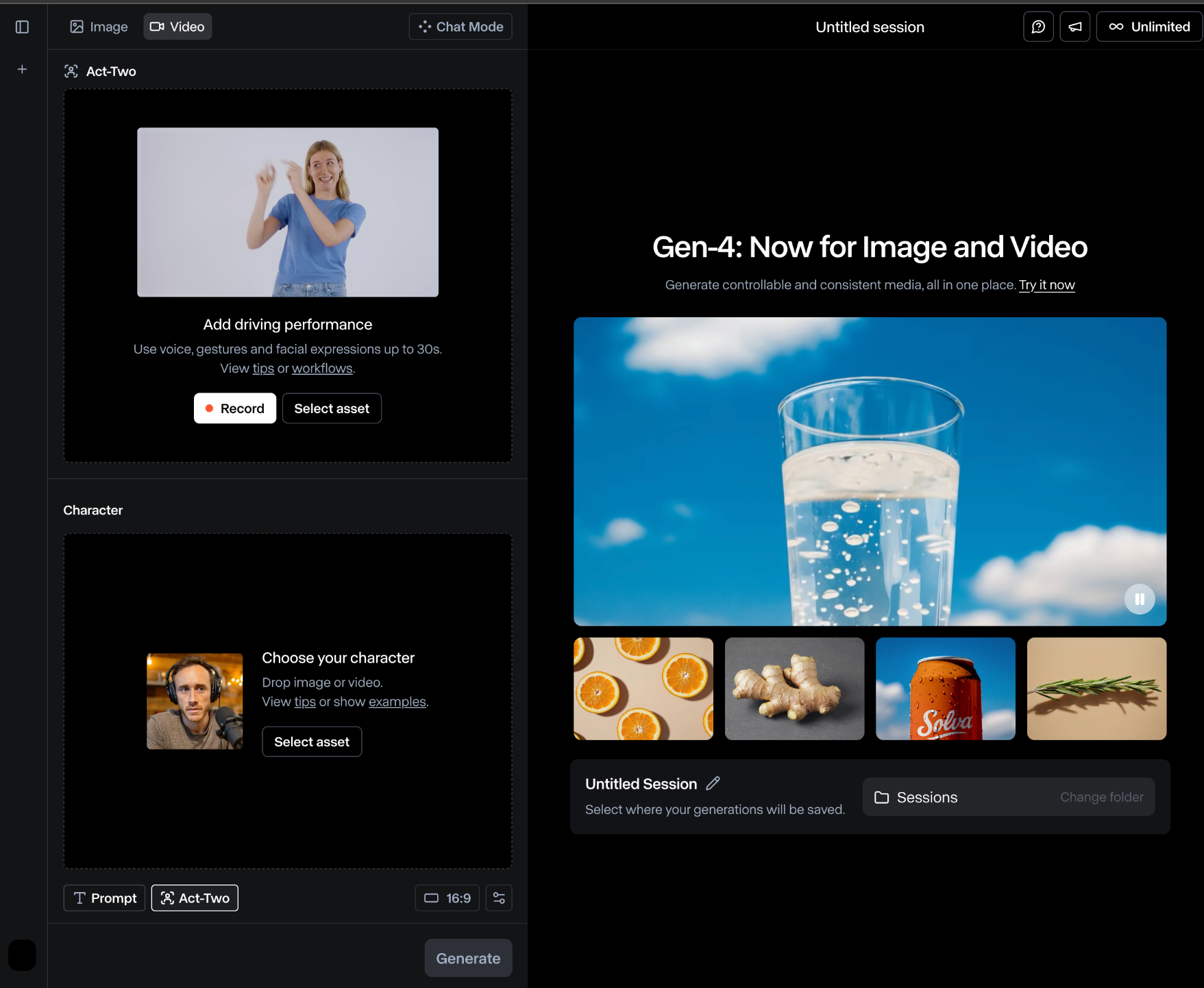1204x988 pixels.
Task: Select the Video mode tab
Action: (177, 27)
